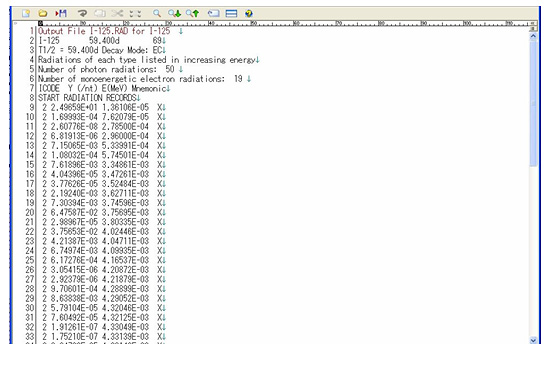Image resolution: width=551 pixels, height=369 pixels.
Task: Click the value '2.60776E-08' on line 11
Action: 74,127
